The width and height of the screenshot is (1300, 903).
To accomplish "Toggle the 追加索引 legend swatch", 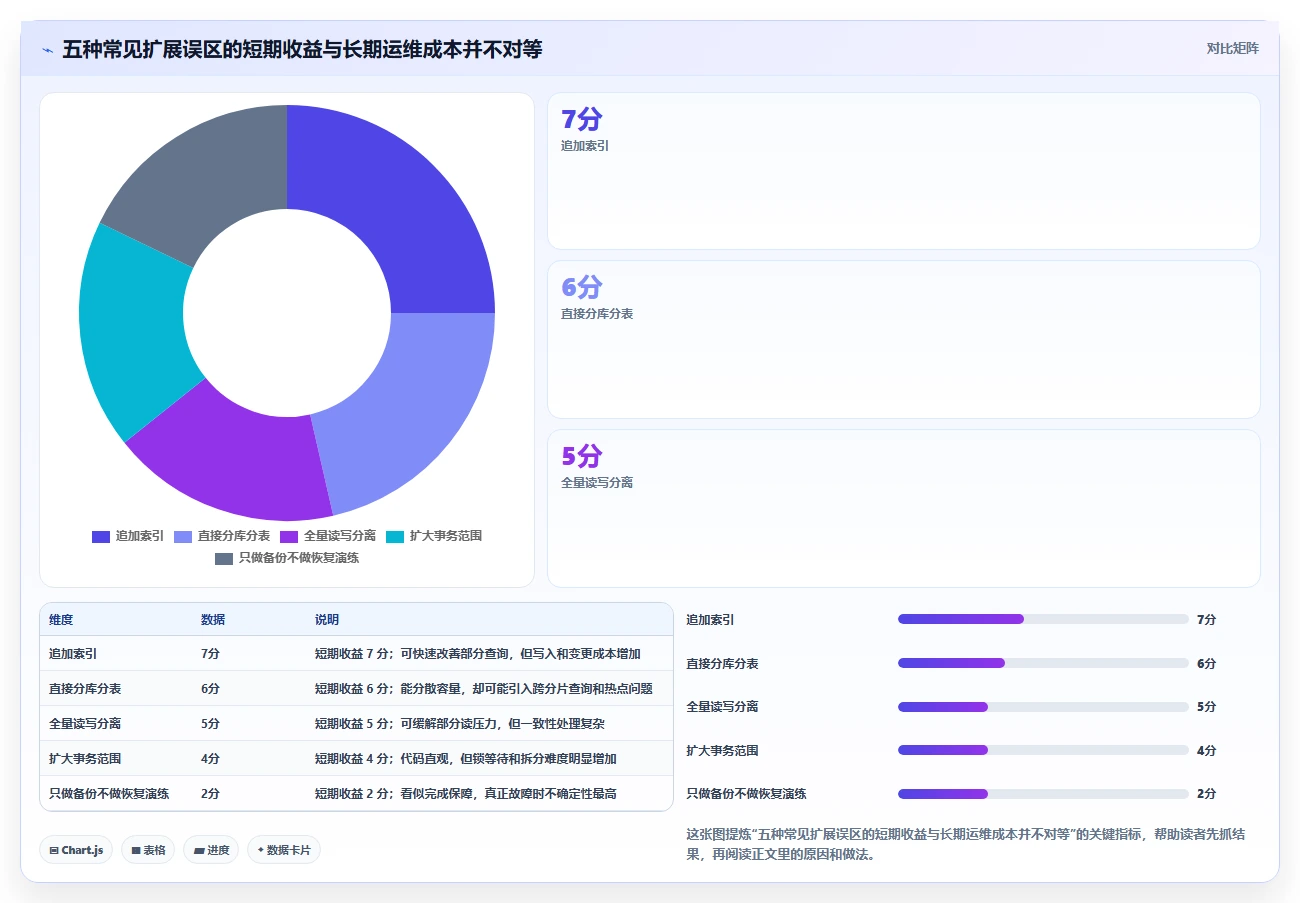I will point(101,537).
